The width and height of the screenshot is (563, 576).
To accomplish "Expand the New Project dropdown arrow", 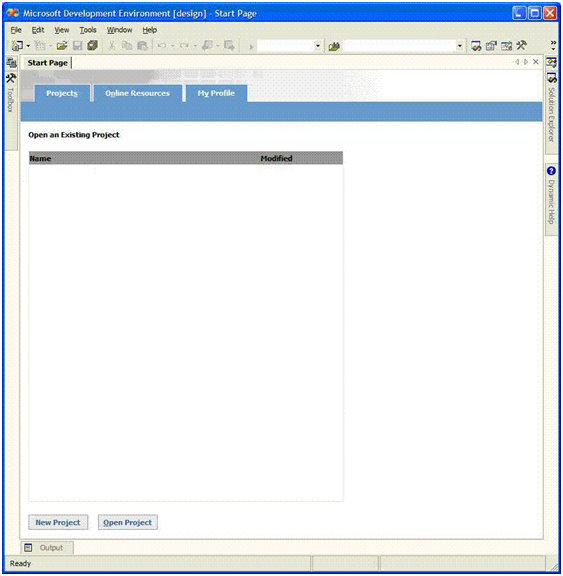I will [x=28, y=46].
